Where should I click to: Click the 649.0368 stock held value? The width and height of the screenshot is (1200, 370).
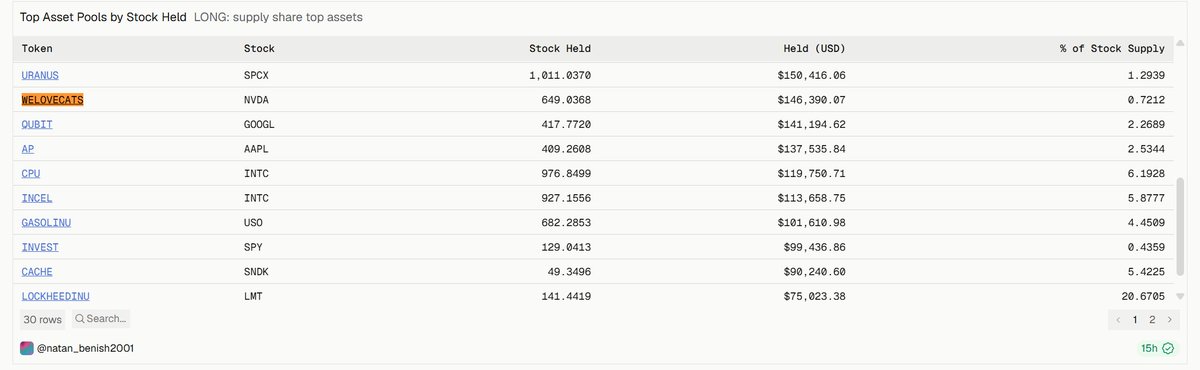click(565, 100)
